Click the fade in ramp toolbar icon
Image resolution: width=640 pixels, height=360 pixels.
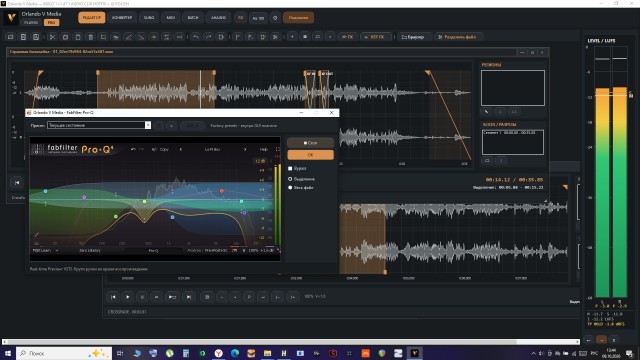tap(129, 37)
